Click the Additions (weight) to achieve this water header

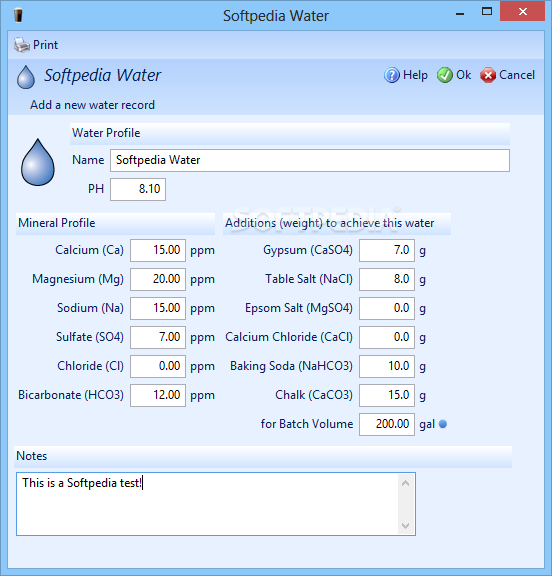pos(337,223)
